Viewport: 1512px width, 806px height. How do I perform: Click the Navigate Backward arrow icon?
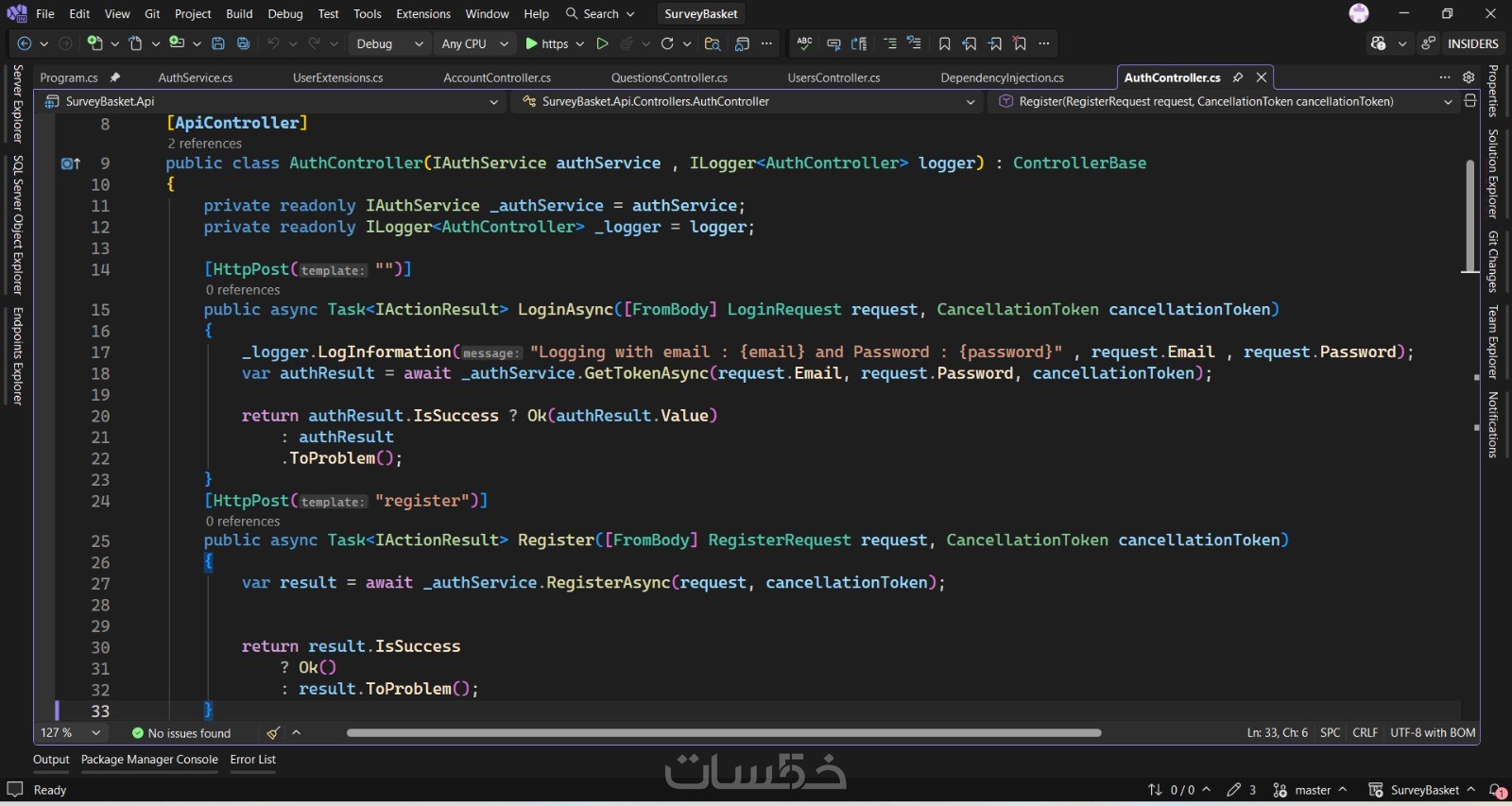25,43
